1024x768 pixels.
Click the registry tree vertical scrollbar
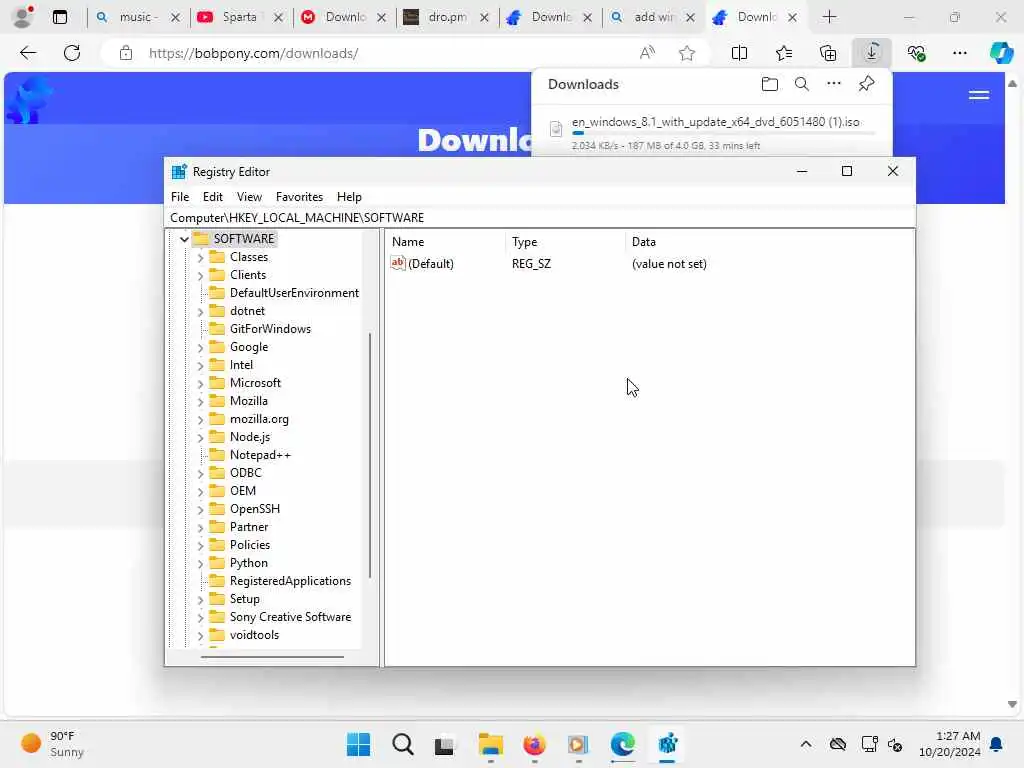pyautogui.click(x=370, y=455)
